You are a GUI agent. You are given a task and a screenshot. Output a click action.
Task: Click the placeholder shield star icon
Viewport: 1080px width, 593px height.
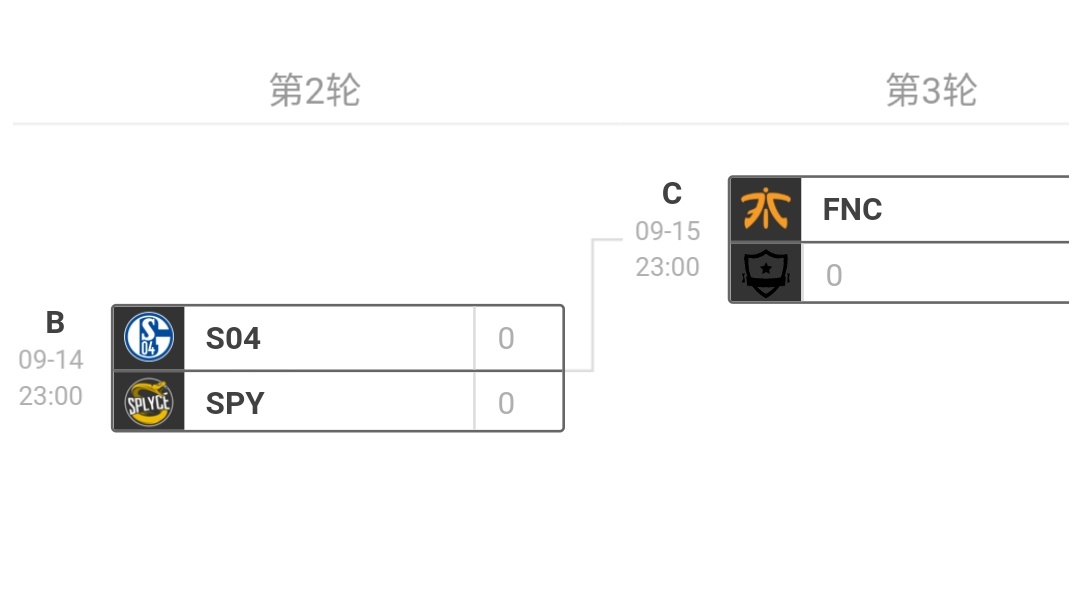[766, 273]
